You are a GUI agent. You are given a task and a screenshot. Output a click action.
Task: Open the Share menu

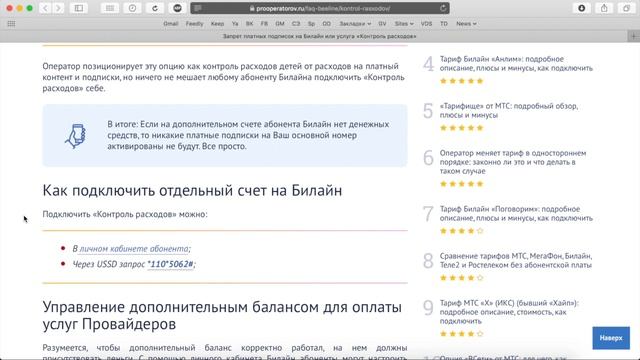(604, 8)
